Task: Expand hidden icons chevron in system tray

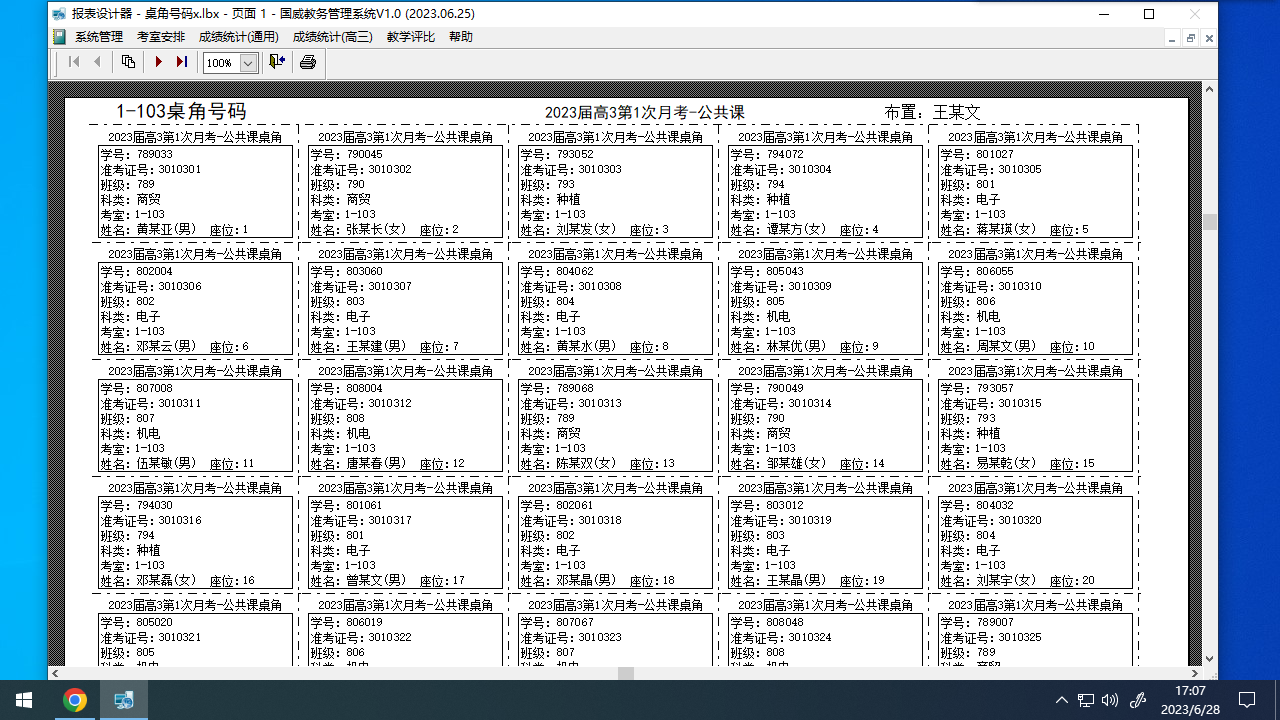Action: 1062,699
